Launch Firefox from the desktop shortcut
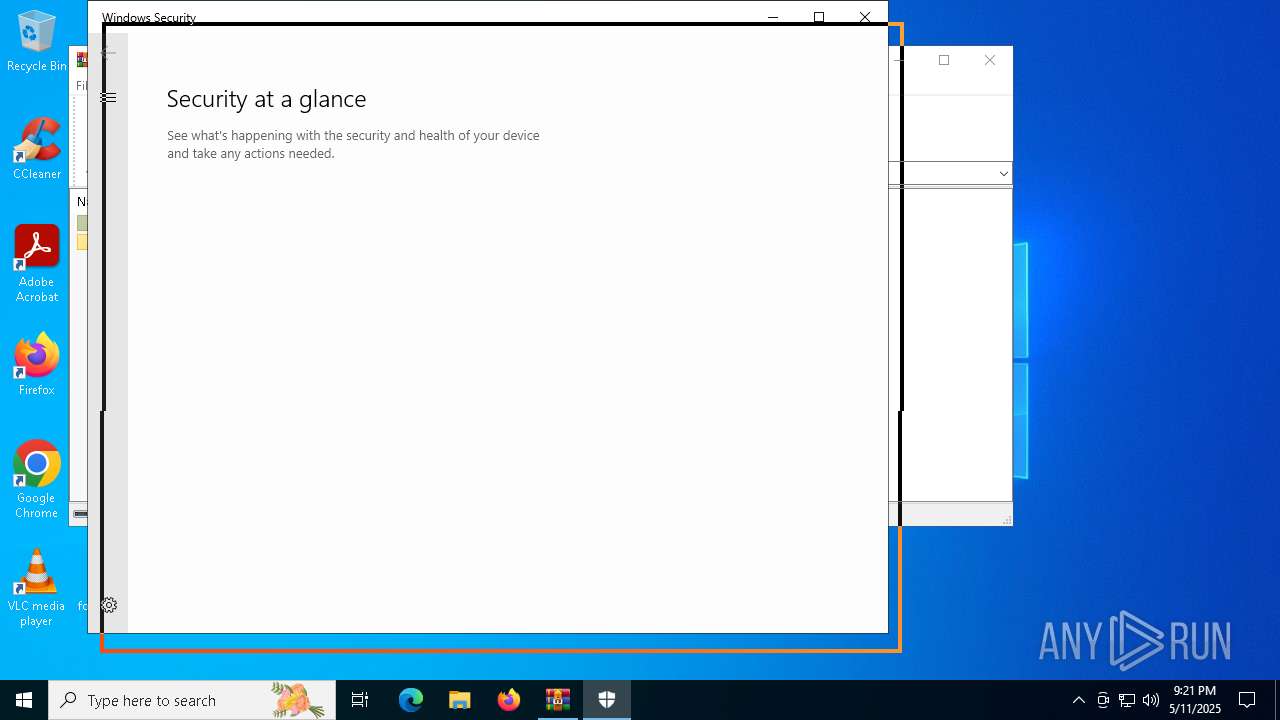Viewport: 1280px width, 720px height. [x=37, y=365]
